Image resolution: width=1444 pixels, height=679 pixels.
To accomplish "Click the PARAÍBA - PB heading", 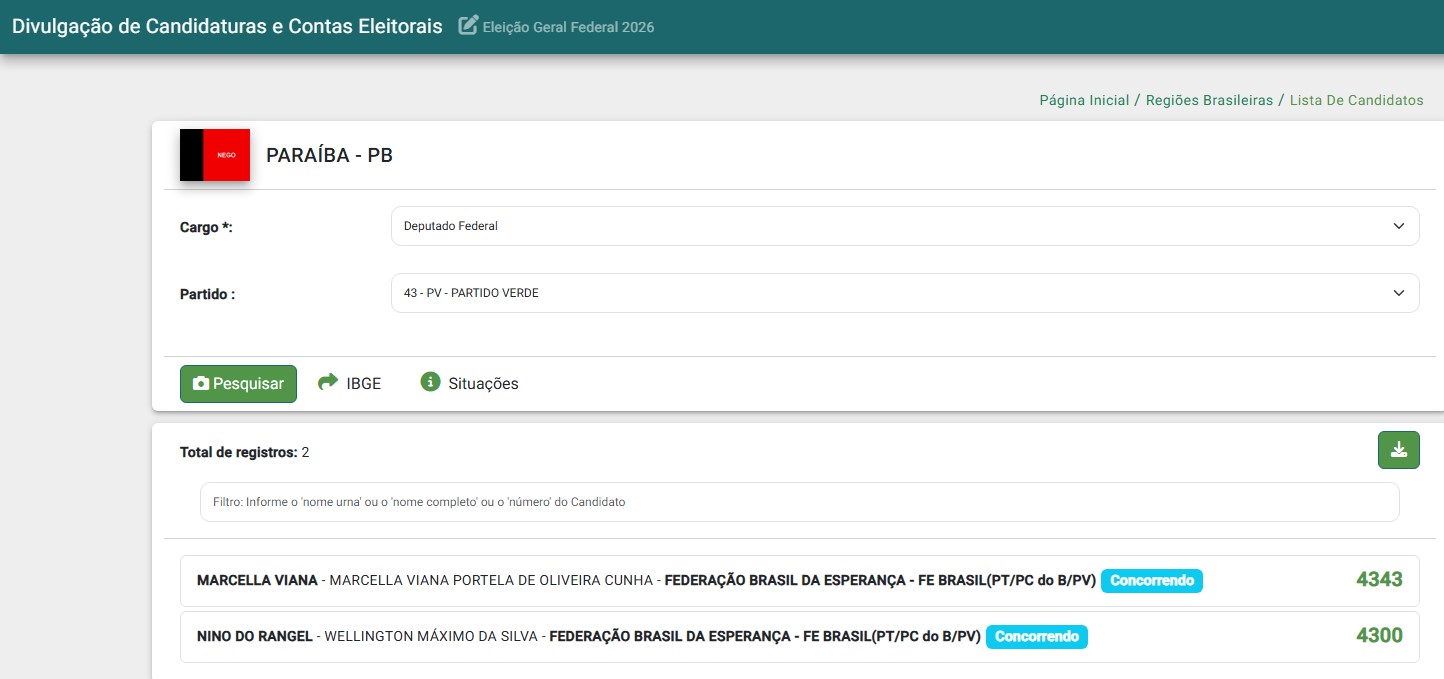I will pyautogui.click(x=329, y=156).
